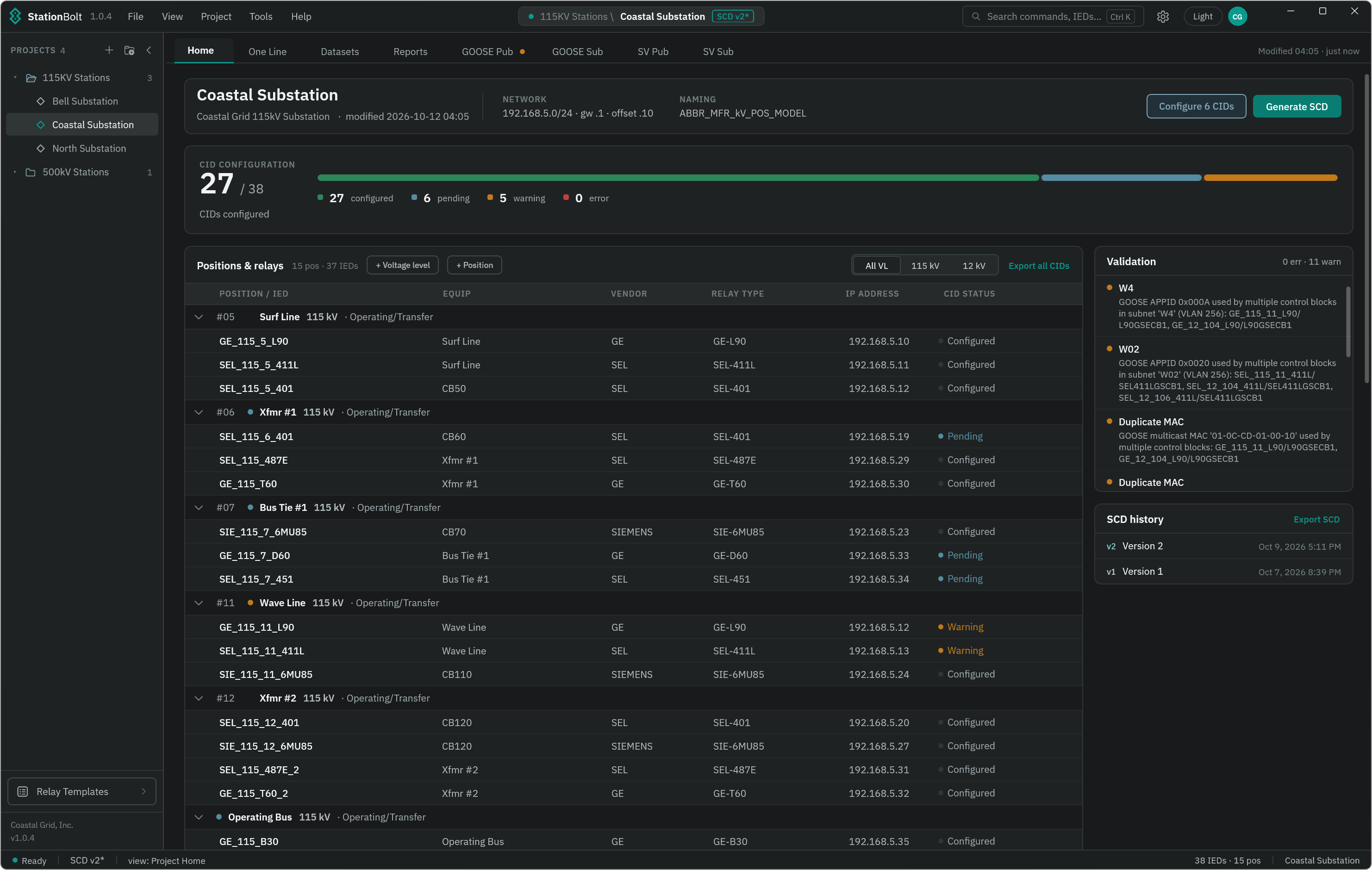Select Version 2 in SCD history

pyautogui.click(x=1223, y=546)
